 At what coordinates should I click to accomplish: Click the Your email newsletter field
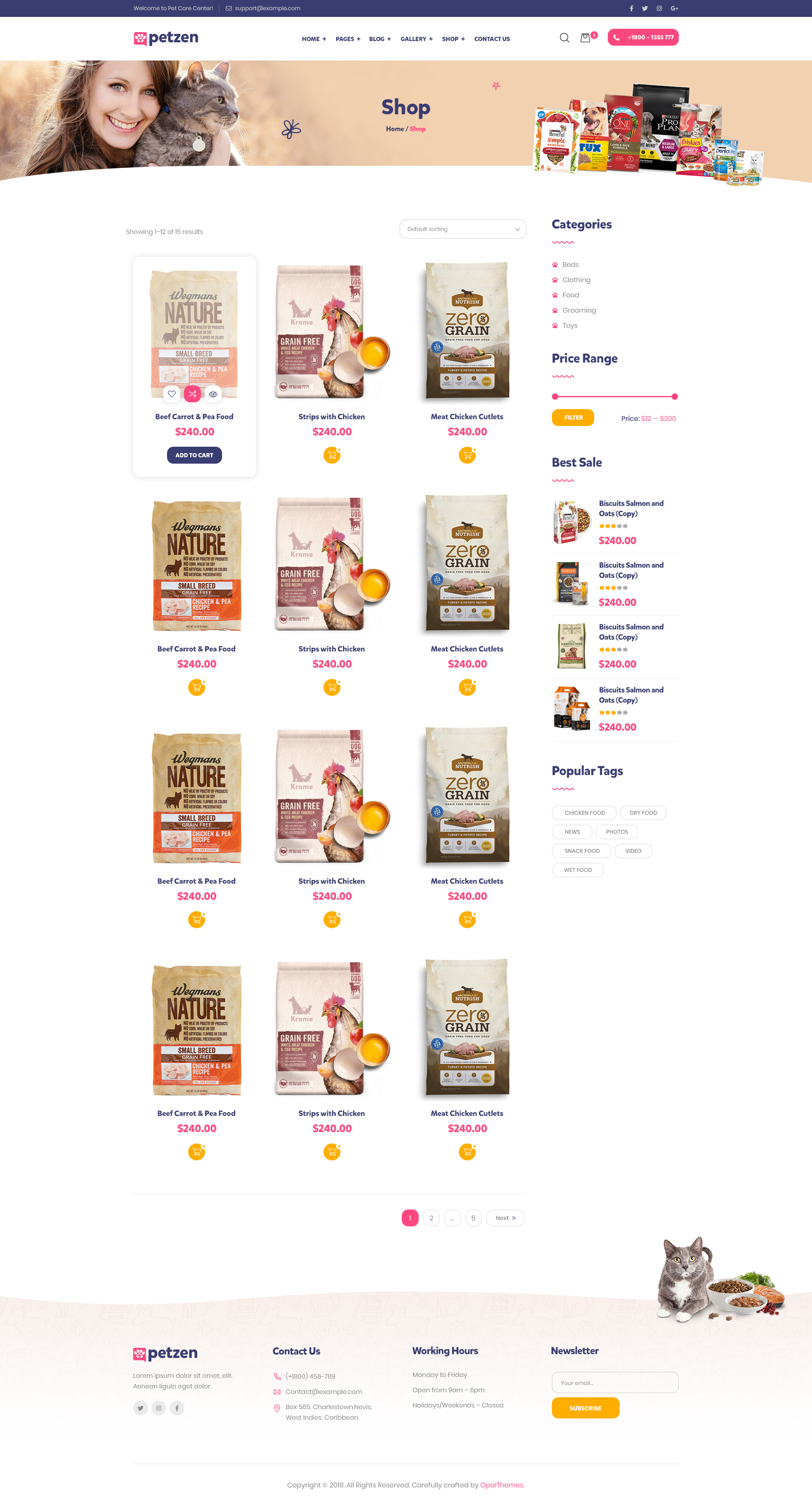615,1382
